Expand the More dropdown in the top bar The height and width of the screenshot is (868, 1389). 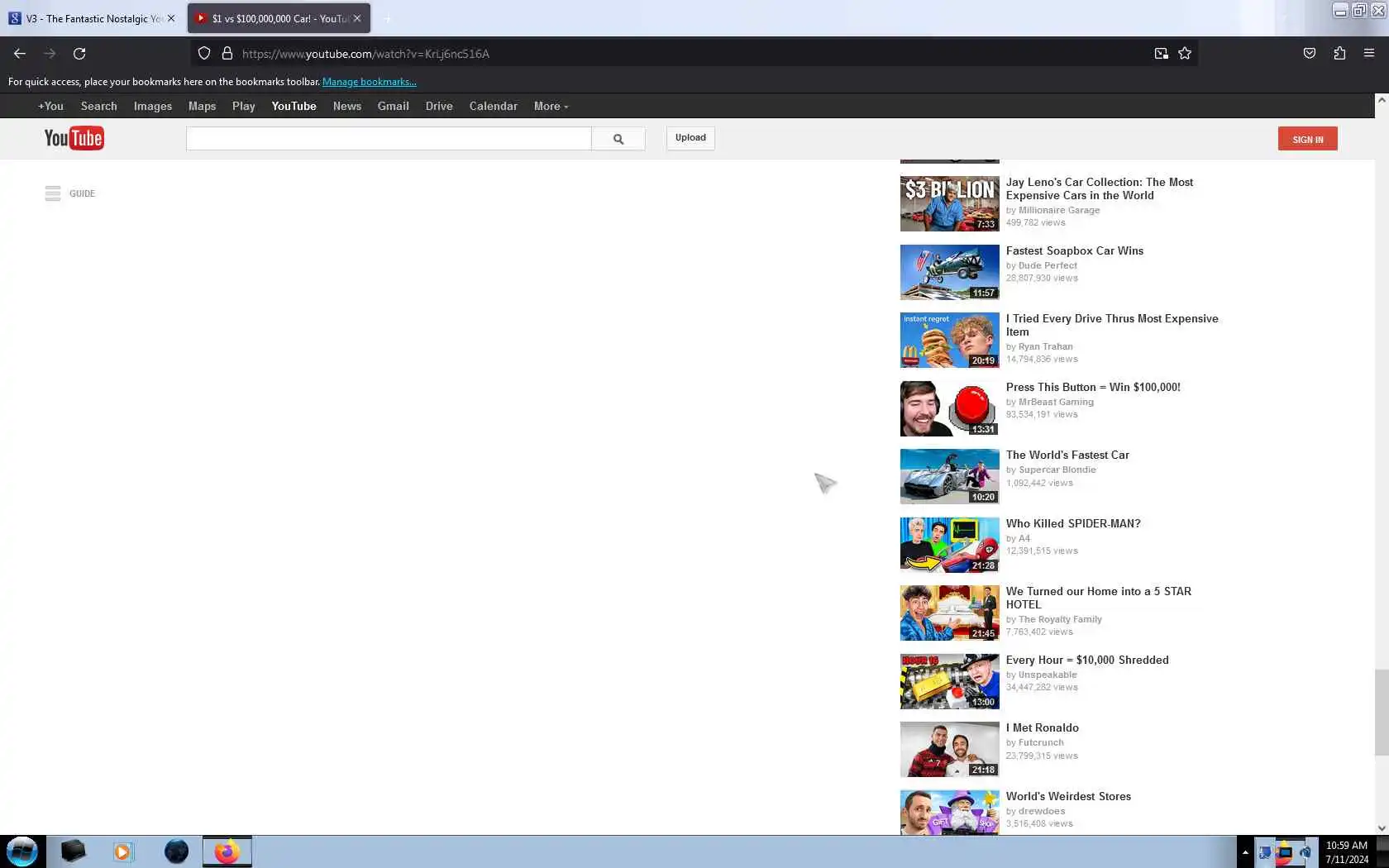[x=551, y=106]
